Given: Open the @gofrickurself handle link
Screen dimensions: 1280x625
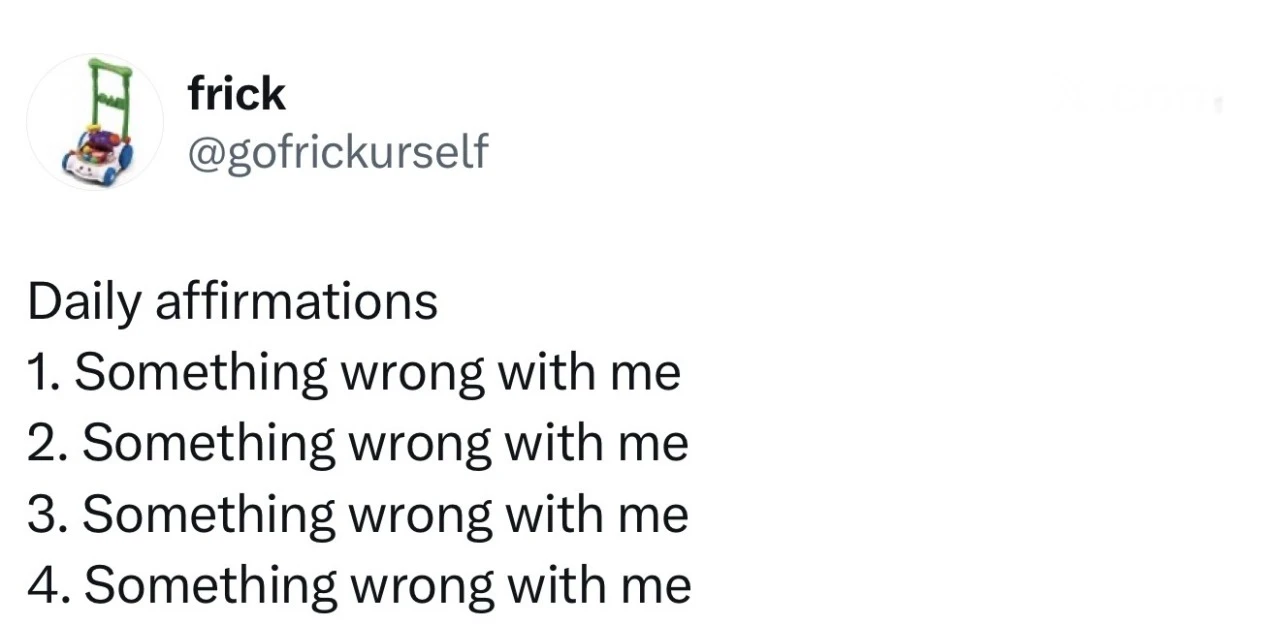Looking at the screenshot, I should (x=338, y=152).
